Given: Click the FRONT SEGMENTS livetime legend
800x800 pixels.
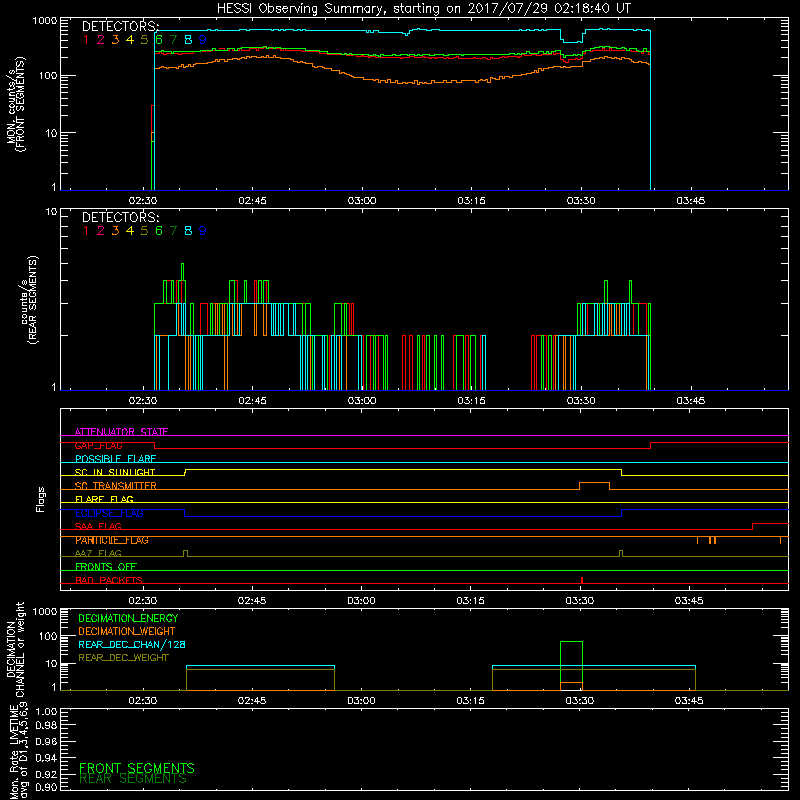Looking at the screenshot, I should tap(137, 768).
